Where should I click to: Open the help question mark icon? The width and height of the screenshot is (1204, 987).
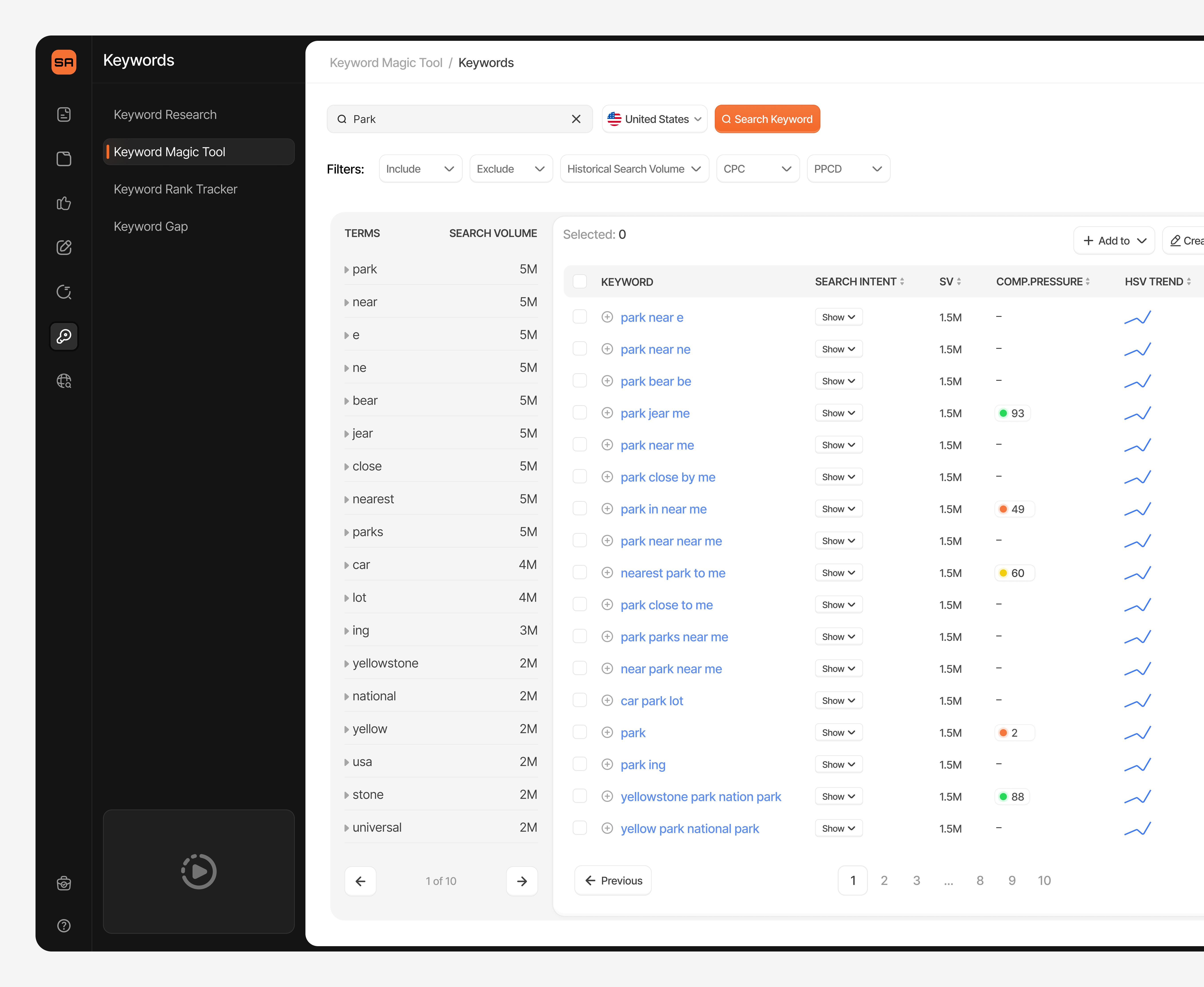pos(64,926)
